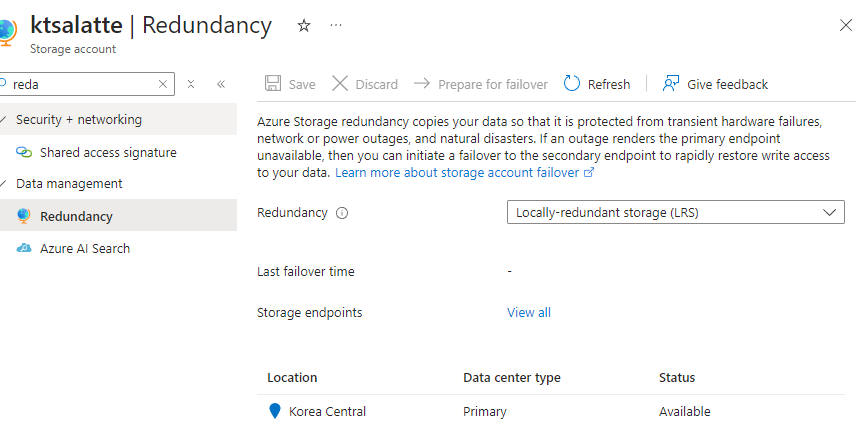856x423 pixels.
Task: Open Shared access signature menu item
Action: pyautogui.click(x=118, y=152)
